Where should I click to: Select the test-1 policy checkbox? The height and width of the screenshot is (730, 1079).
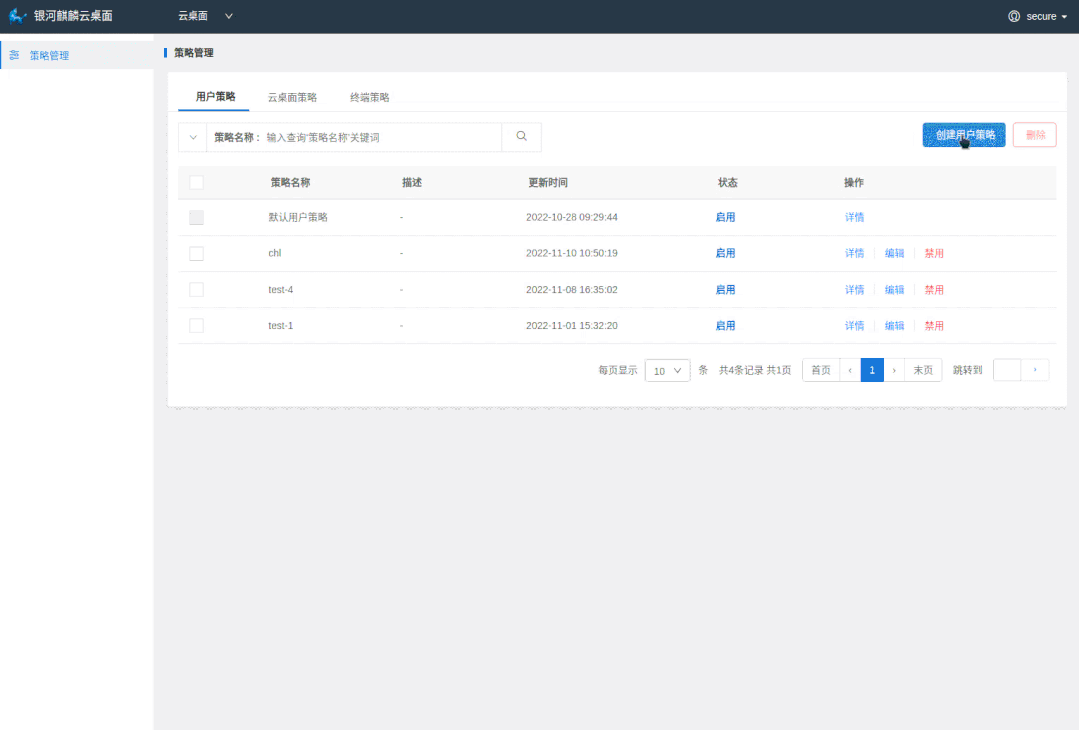(x=196, y=325)
